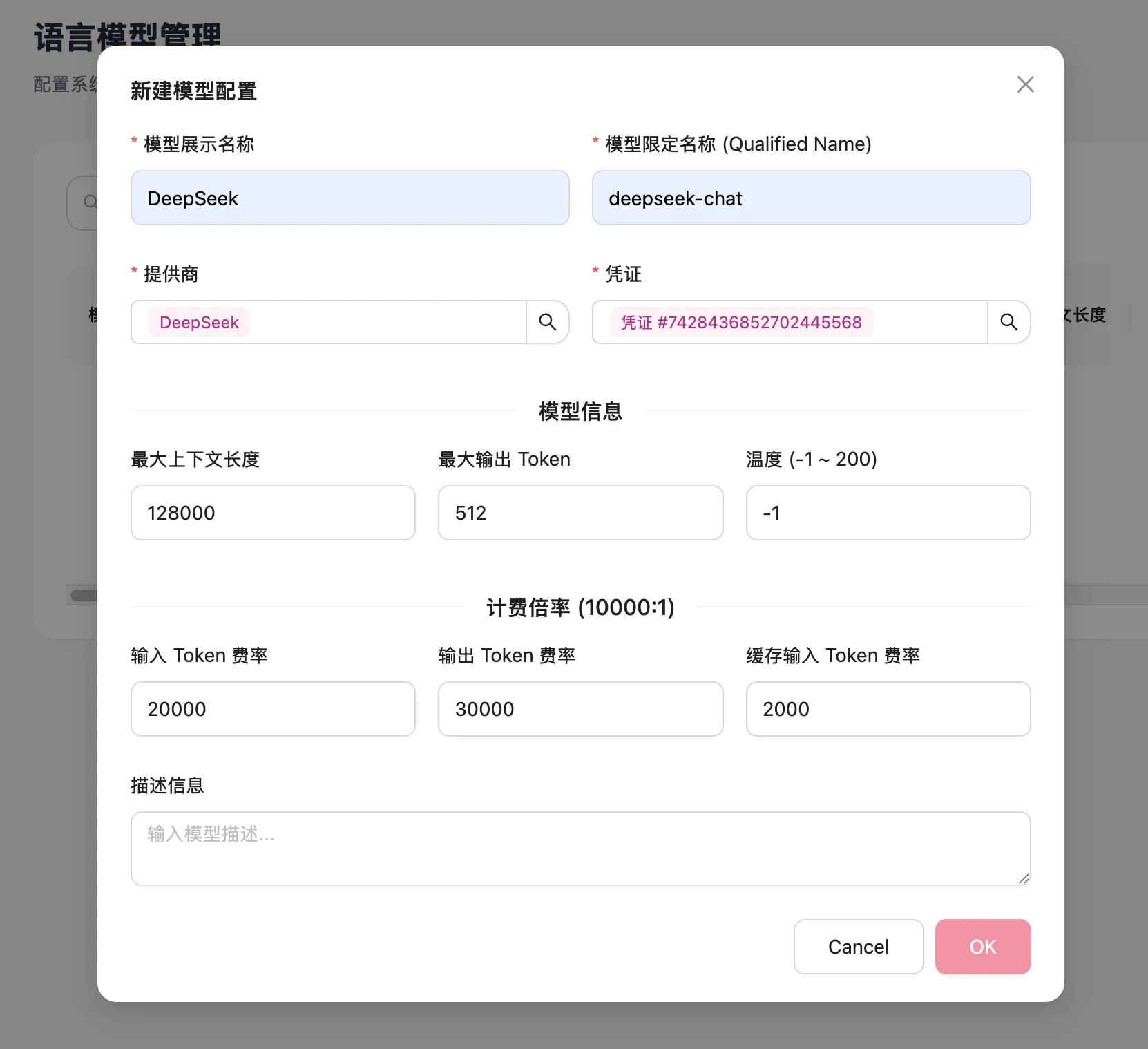This screenshot has height=1049, width=1148.
Task: Click the 凭证 search magnifier icon
Action: [x=1008, y=322]
